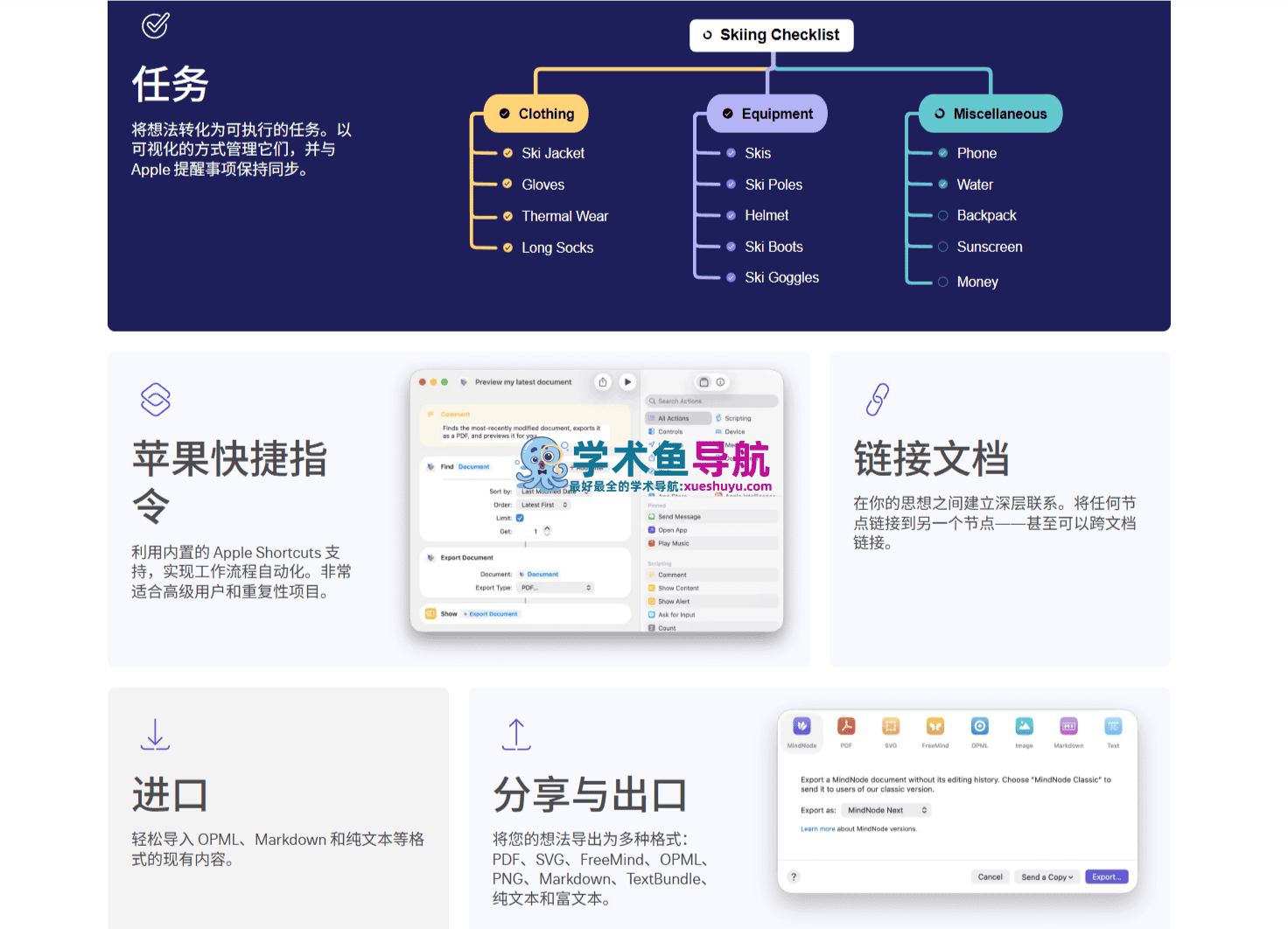
Task: Select the Skiing Checklist root node
Action: click(x=772, y=35)
